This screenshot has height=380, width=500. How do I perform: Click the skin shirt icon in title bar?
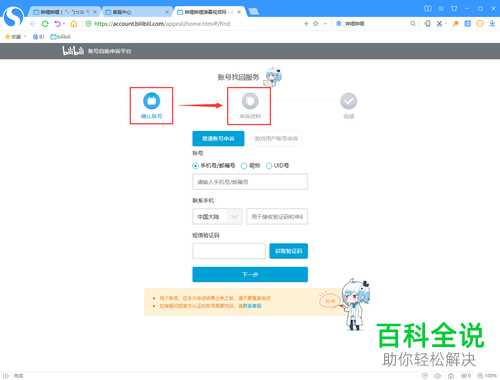tap(454, 8)
